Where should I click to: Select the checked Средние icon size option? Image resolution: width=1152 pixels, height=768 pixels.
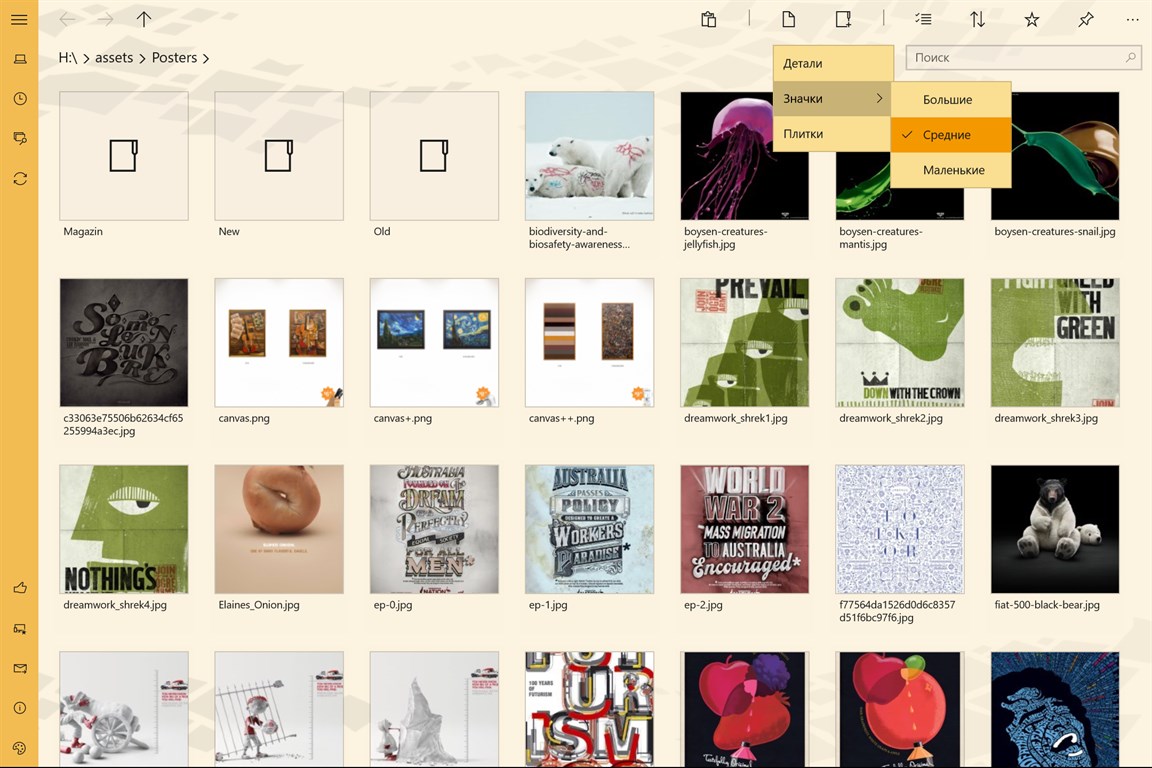[950, 135]
